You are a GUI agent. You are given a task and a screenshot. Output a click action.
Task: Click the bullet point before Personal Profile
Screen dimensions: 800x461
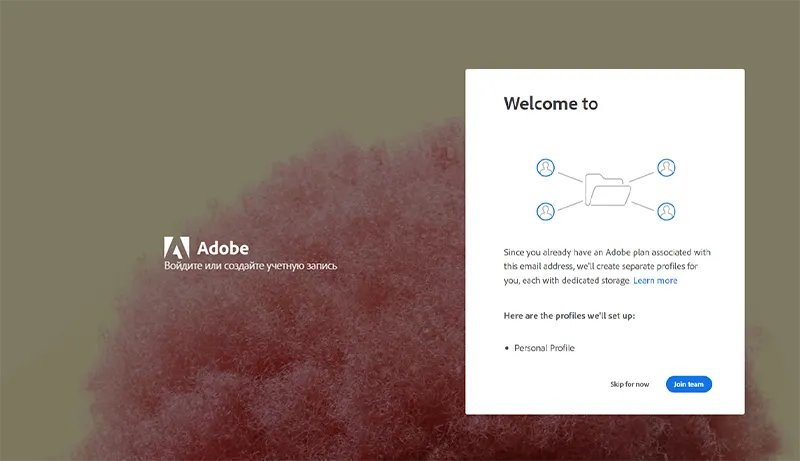[507, 348]
